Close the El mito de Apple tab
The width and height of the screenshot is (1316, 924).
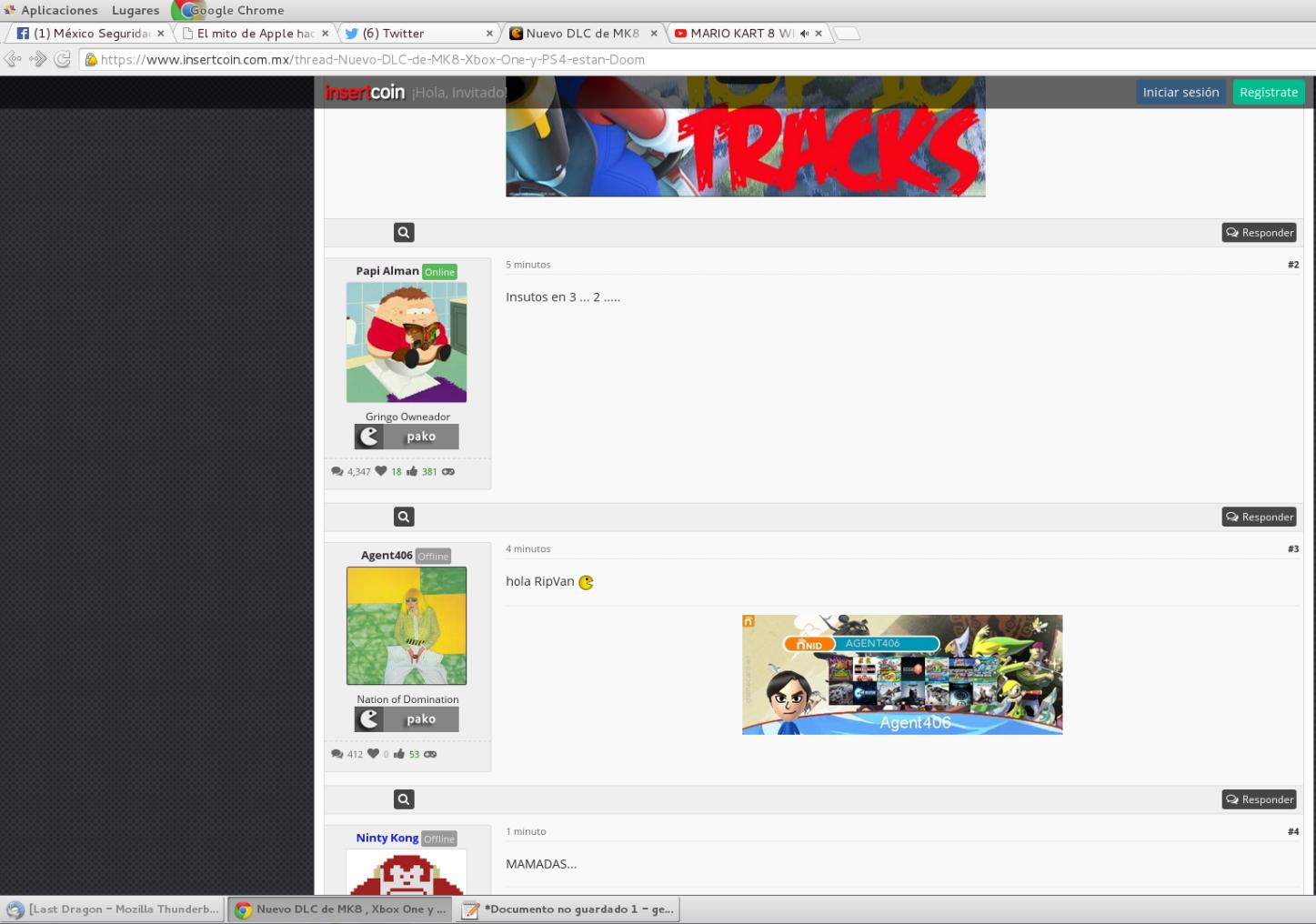click(325, 34)
